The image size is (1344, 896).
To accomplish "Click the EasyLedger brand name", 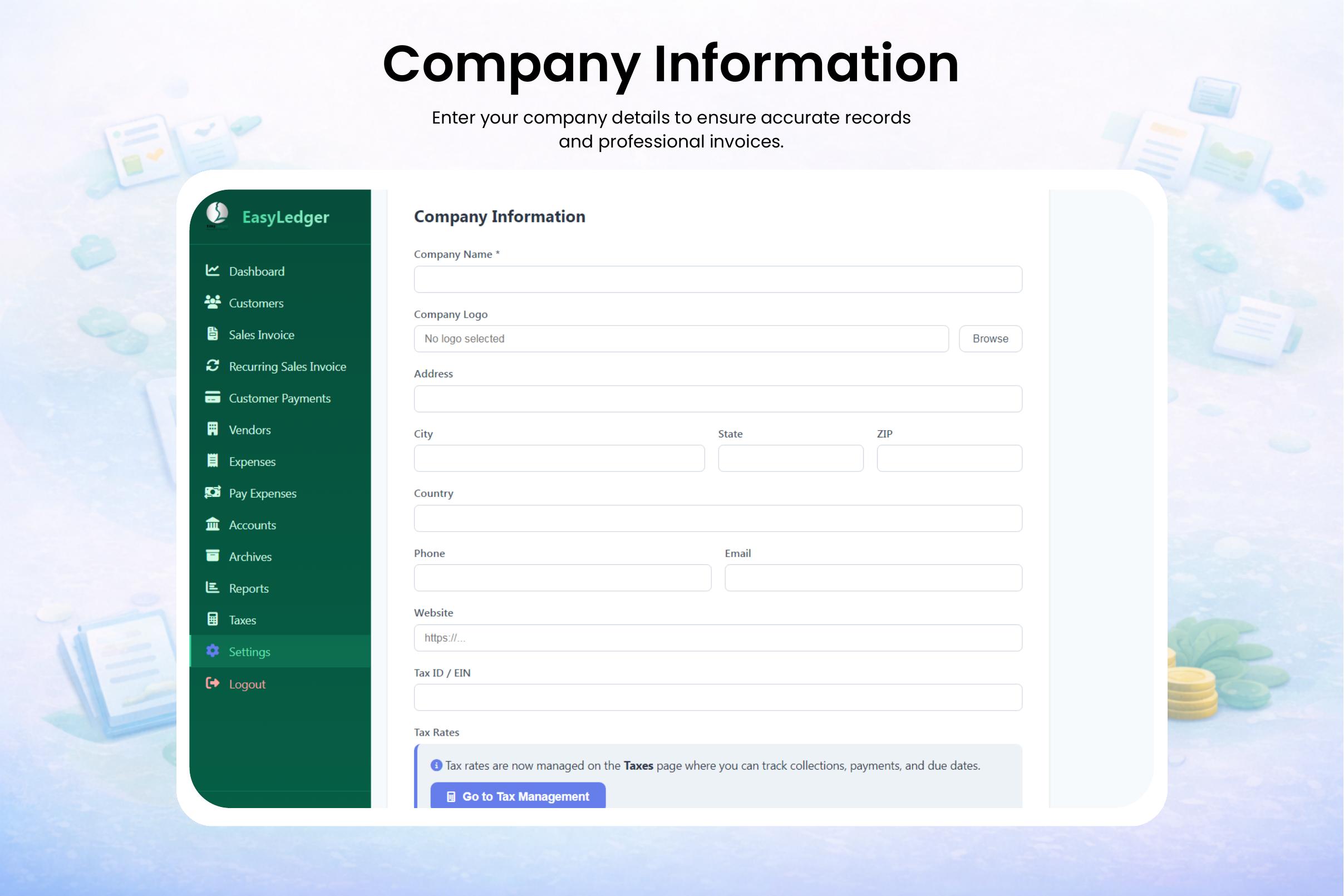I will point(285,217).
